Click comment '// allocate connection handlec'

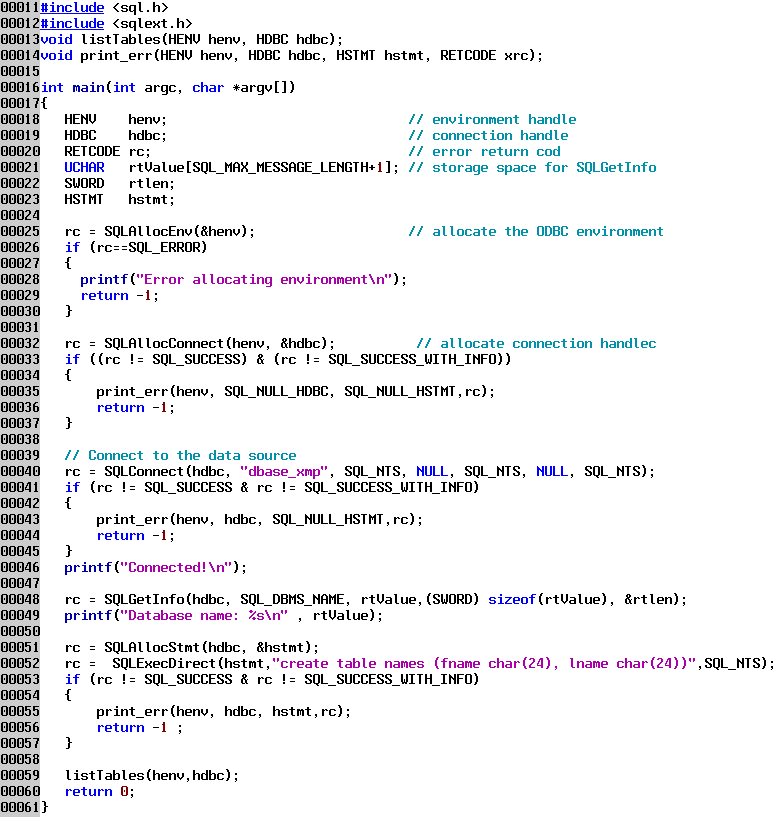pyautogui.click(x=536, y=344)
